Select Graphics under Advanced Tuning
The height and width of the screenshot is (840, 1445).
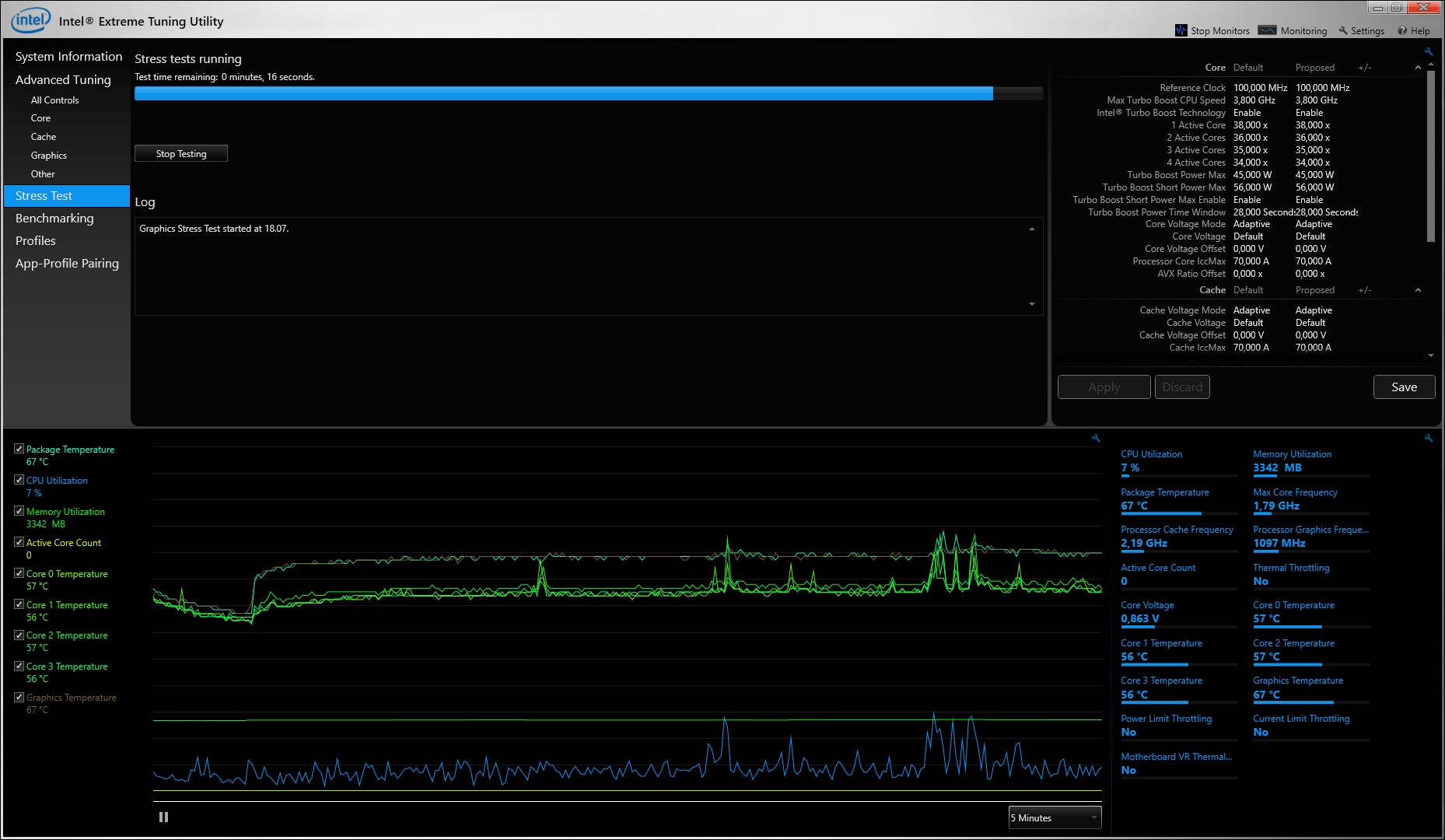pyautogui.click(x=49, y=156)
